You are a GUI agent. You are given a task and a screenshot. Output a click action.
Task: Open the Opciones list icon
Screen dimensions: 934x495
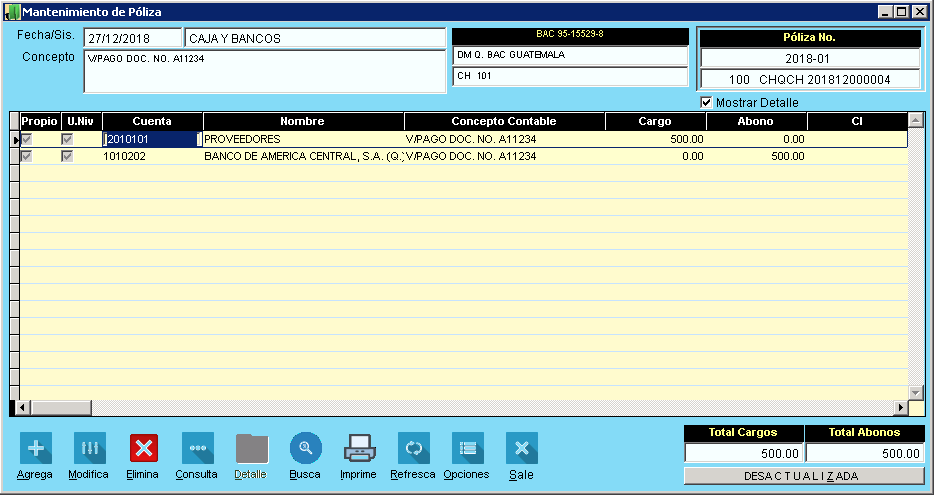466,448
